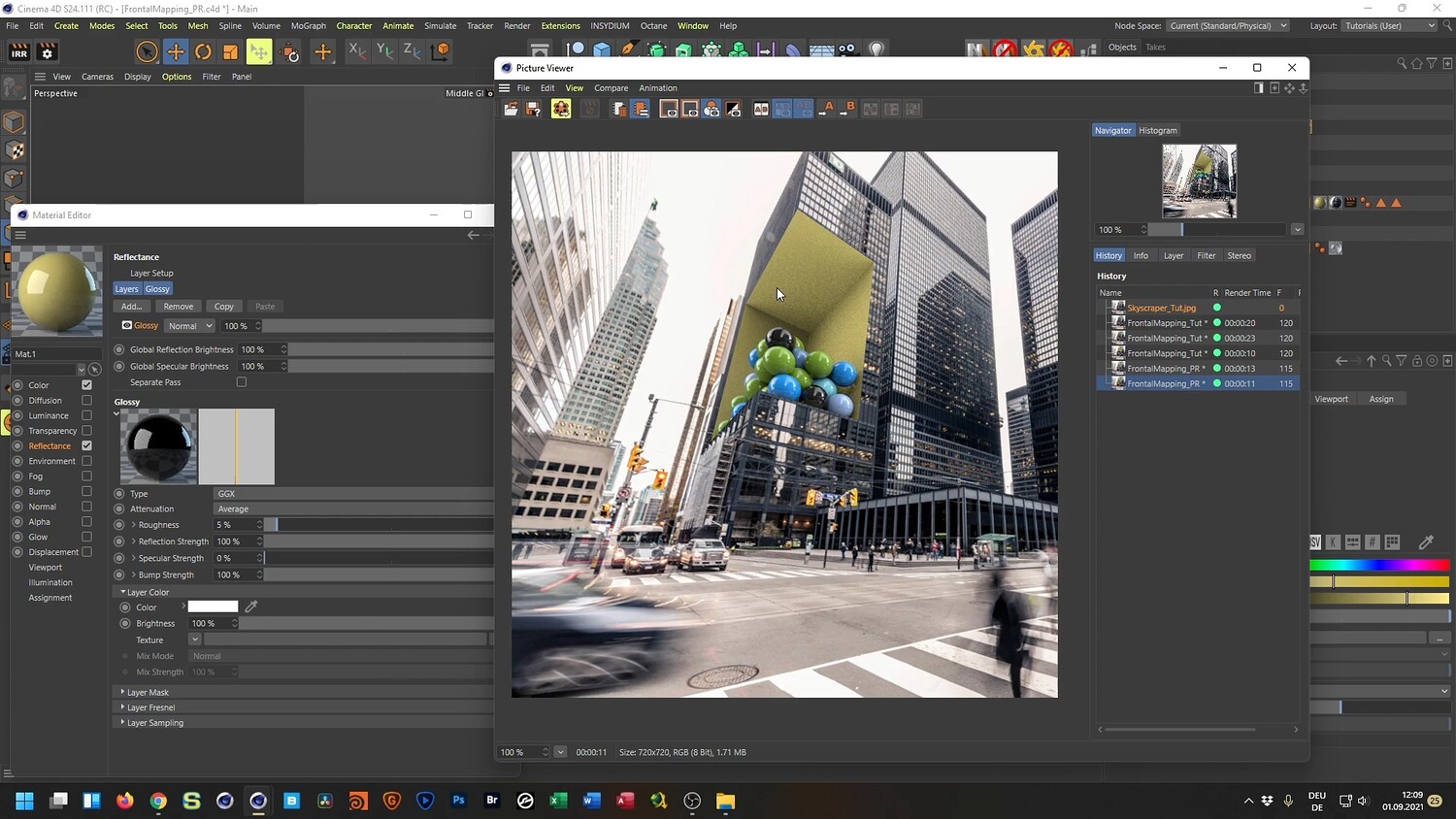Enable the Luminance channel checkbox
The width and height of the screenshot is (1456, 819).
coord(86,415)
